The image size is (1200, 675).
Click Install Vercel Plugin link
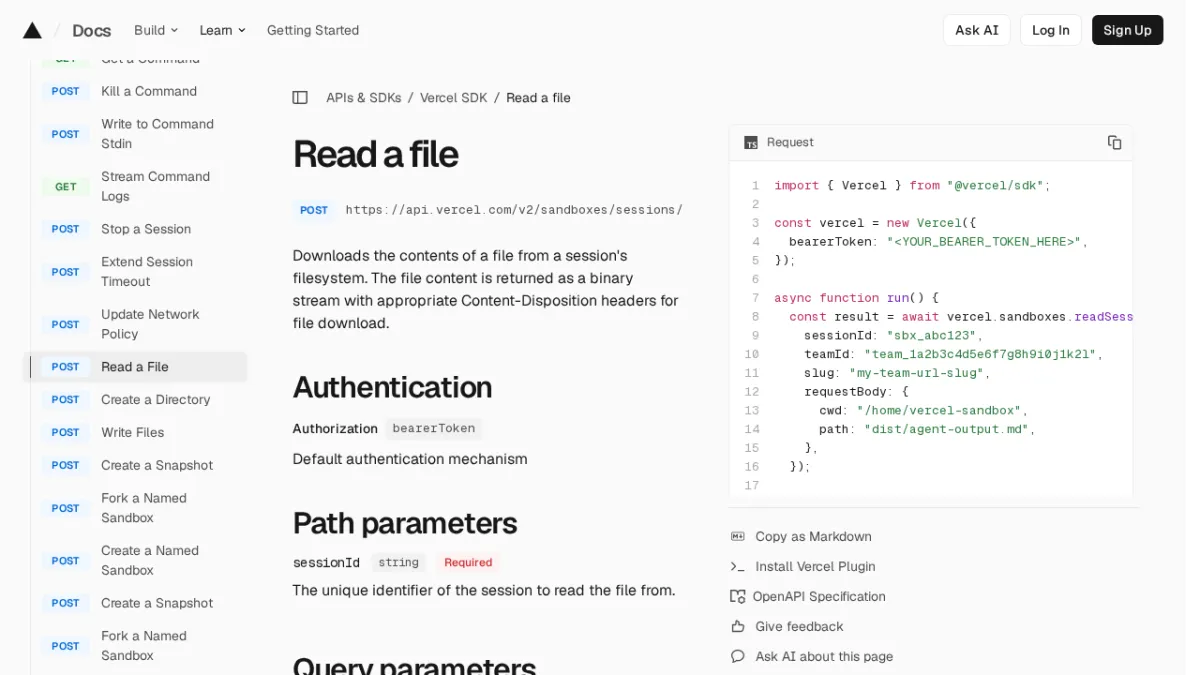tap(815, 567)
